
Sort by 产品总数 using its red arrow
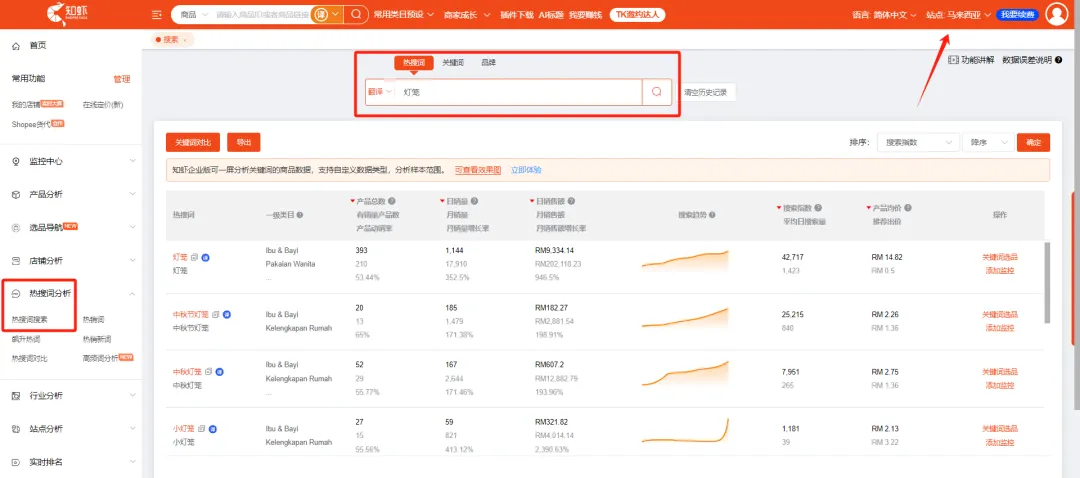[x=353, y=201]
